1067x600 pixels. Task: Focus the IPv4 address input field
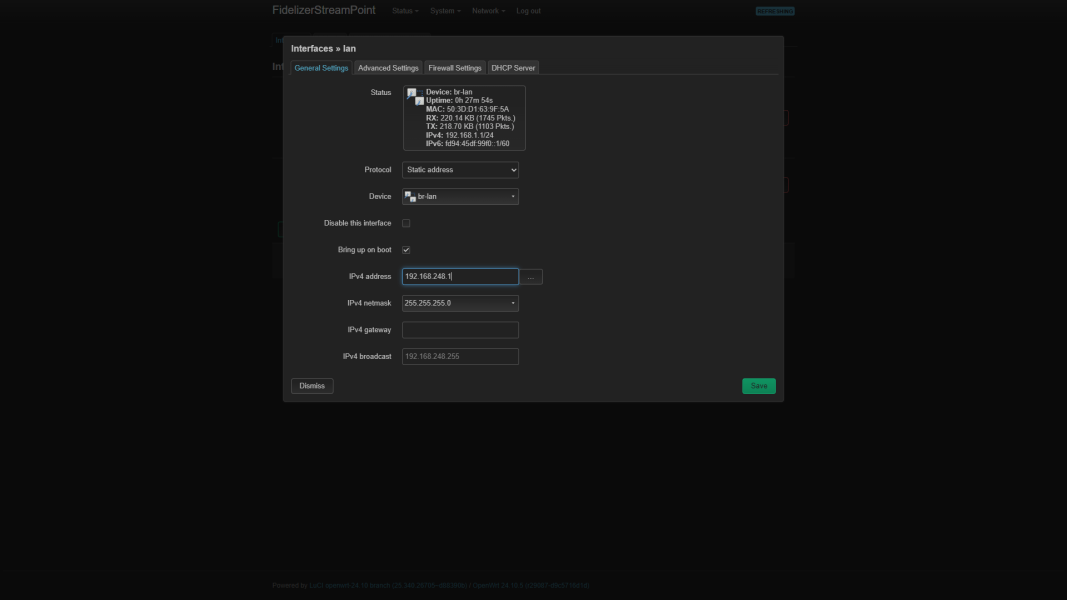[x=460, y=276]
